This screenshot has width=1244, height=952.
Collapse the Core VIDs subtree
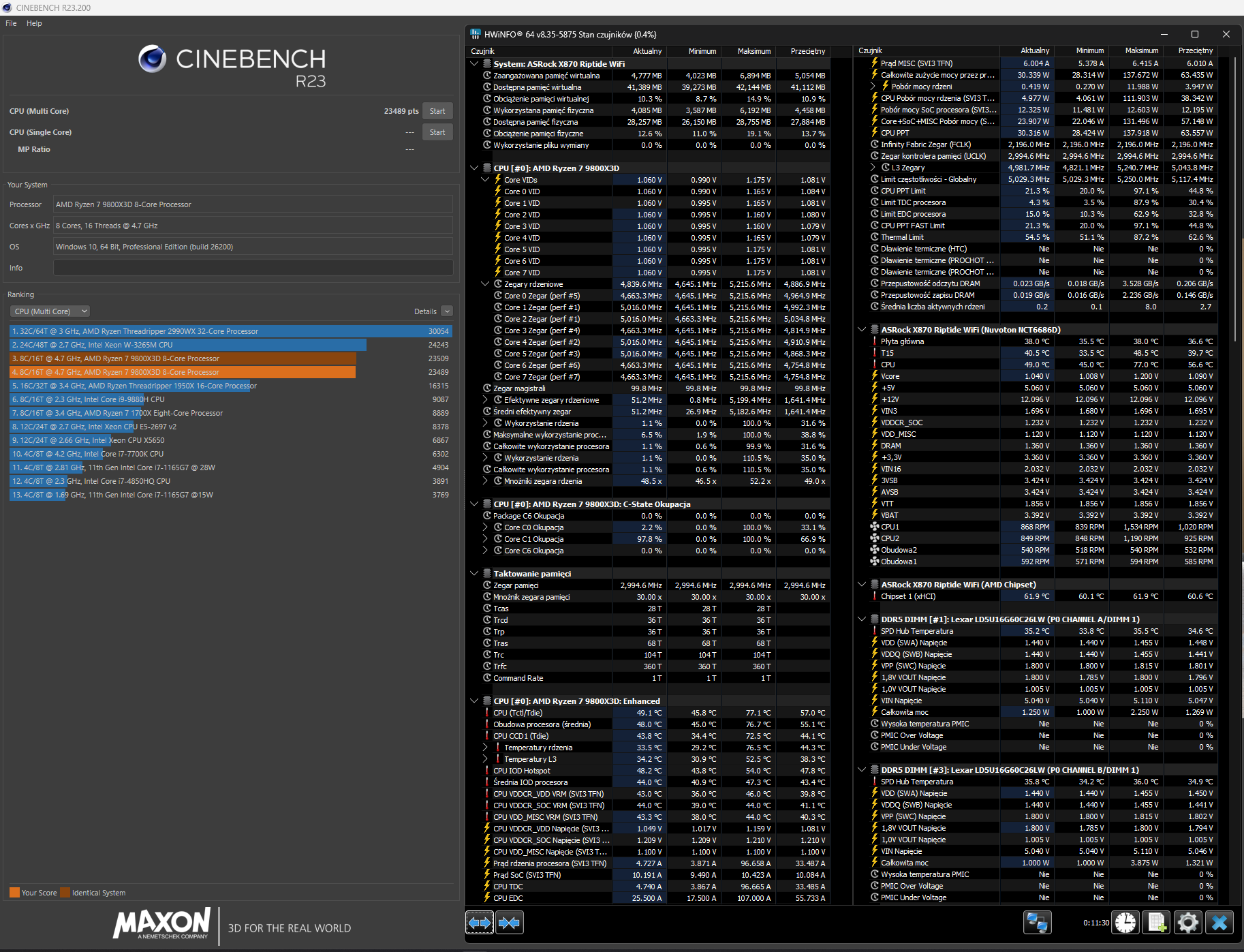click(485, 180)
